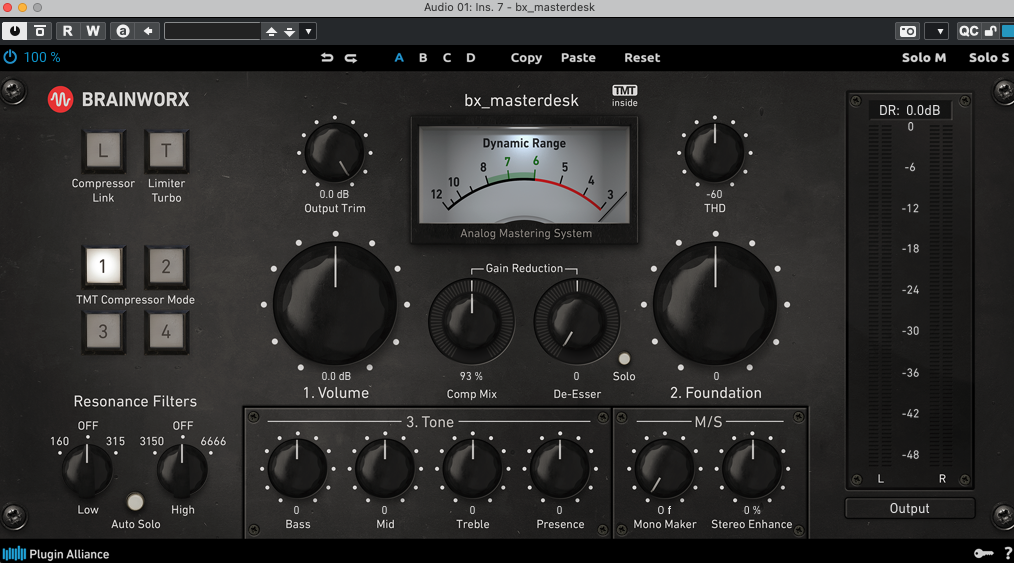The width and height of the screenshot is (1014, 563).
Task: Click the Copy button
Action: point(526,58)
